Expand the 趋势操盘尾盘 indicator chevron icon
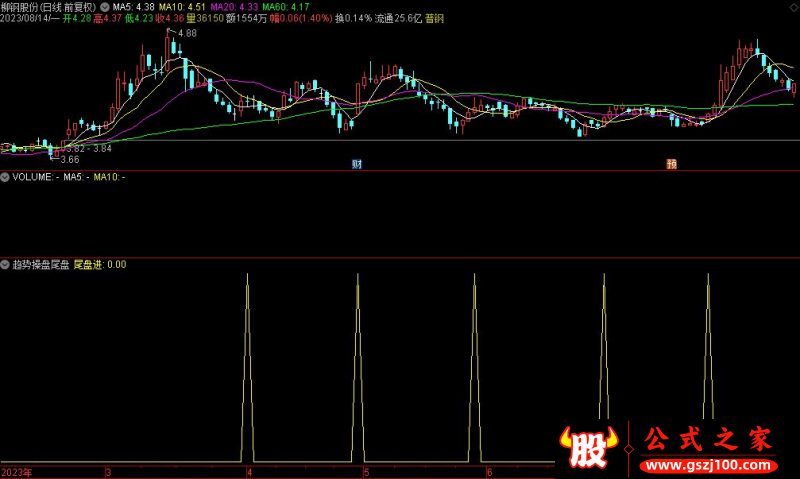 5,264
